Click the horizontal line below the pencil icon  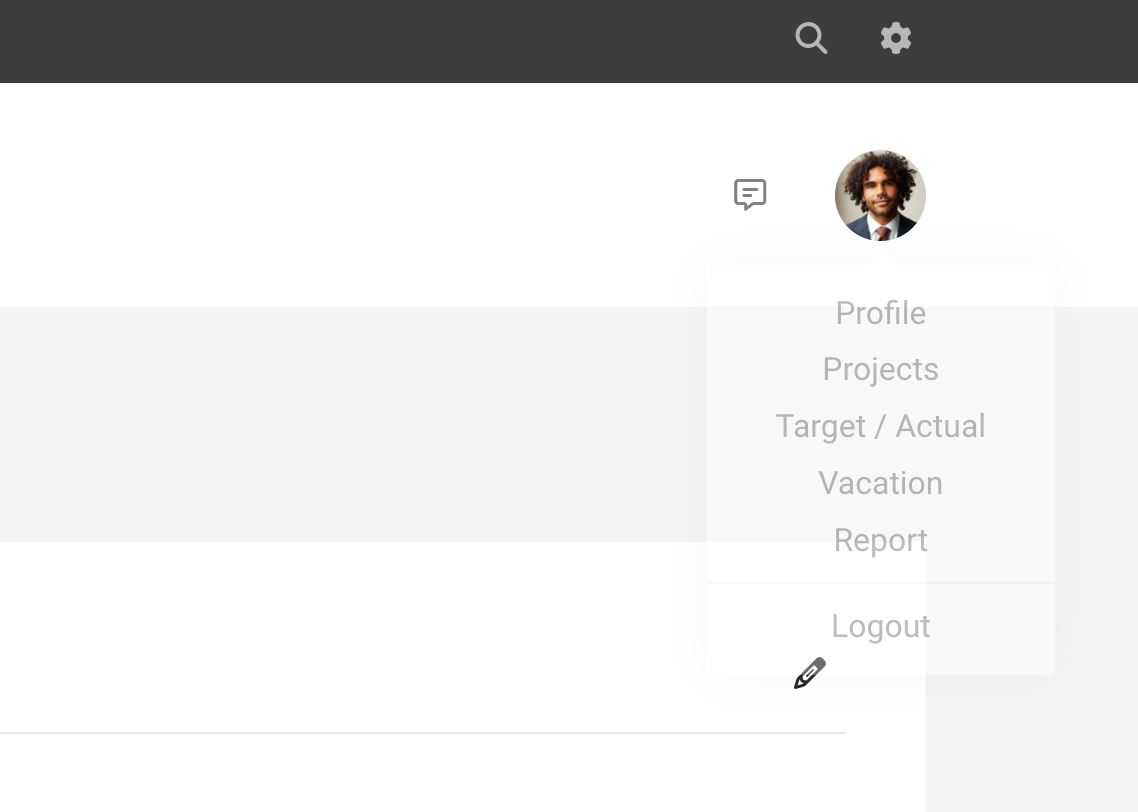pyautogui.click(x=422, y=733)
